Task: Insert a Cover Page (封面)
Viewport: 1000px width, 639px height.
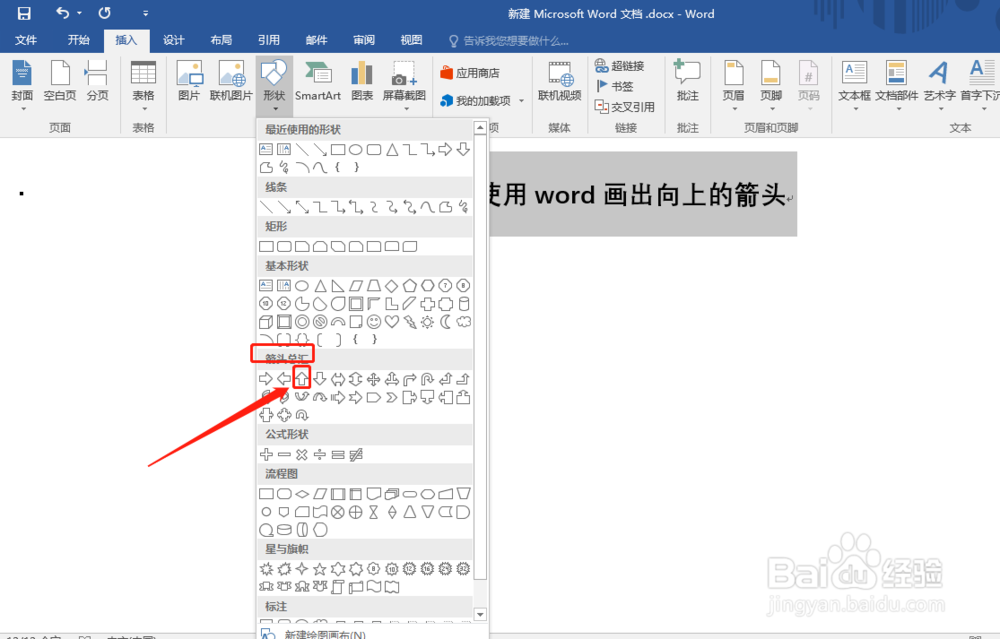Action: tap(22, 80)
